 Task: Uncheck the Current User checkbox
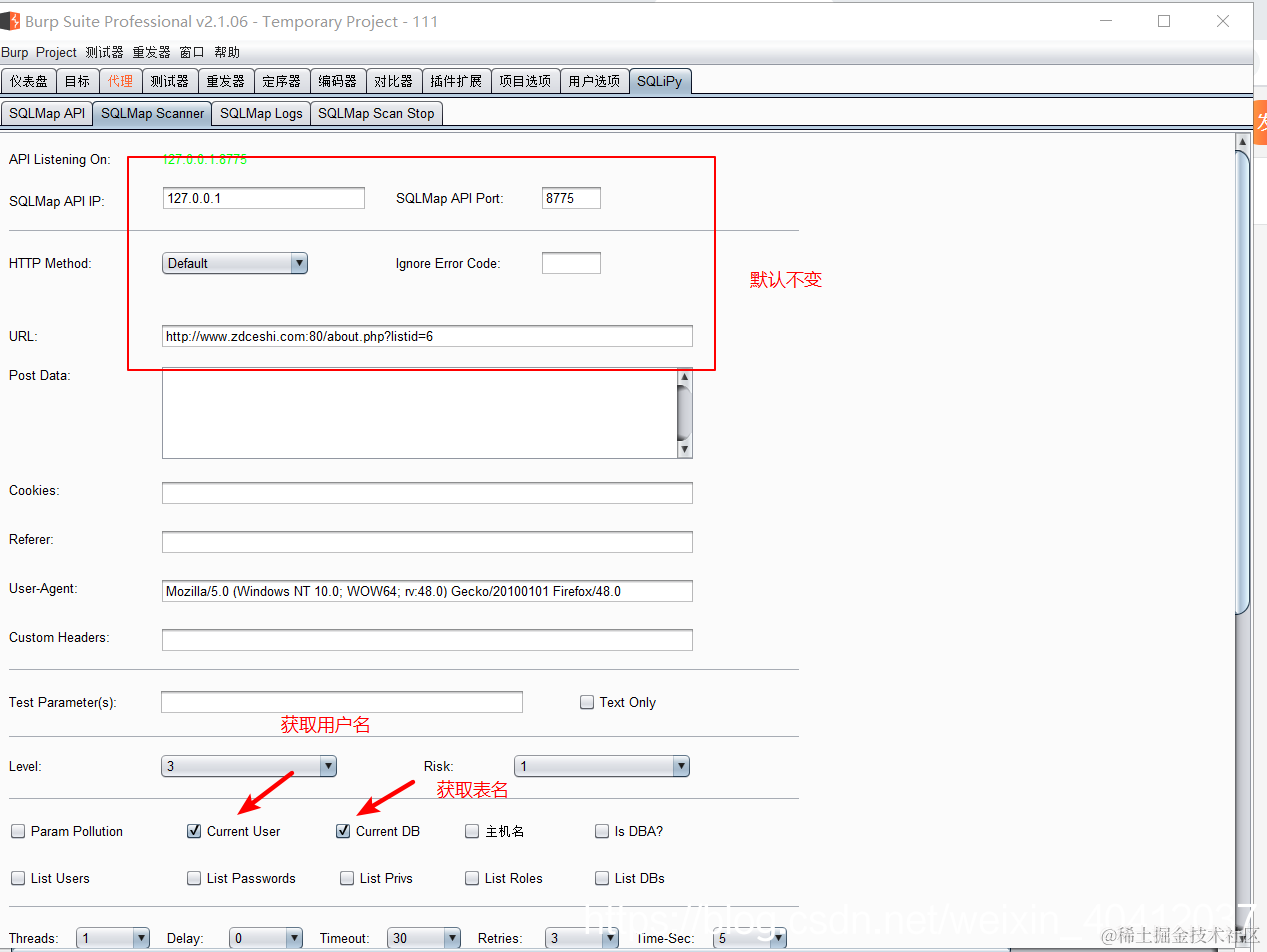pyautogui.click(x=194, y=831)
